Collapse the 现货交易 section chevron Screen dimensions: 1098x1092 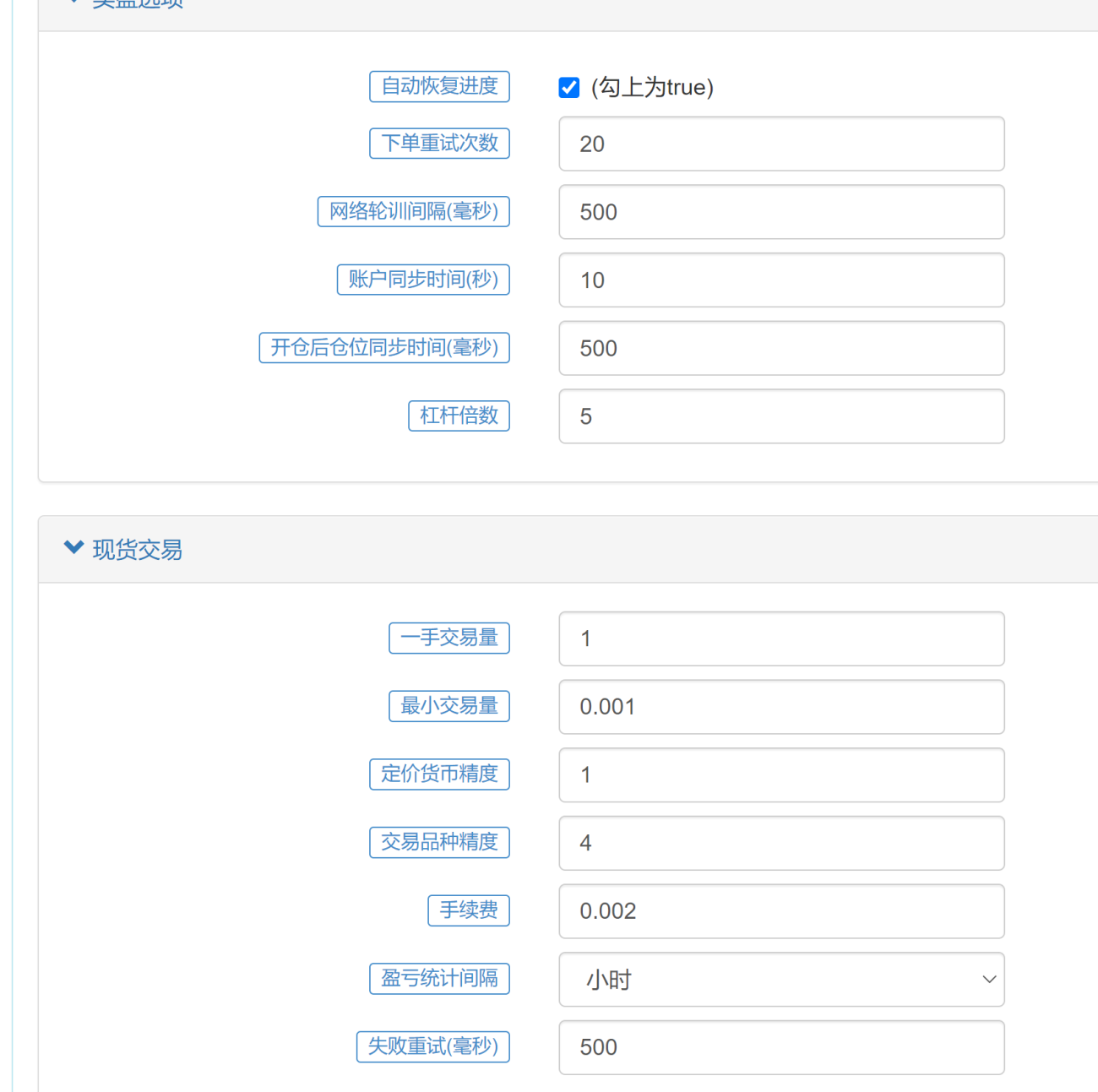tap(73, 548)
